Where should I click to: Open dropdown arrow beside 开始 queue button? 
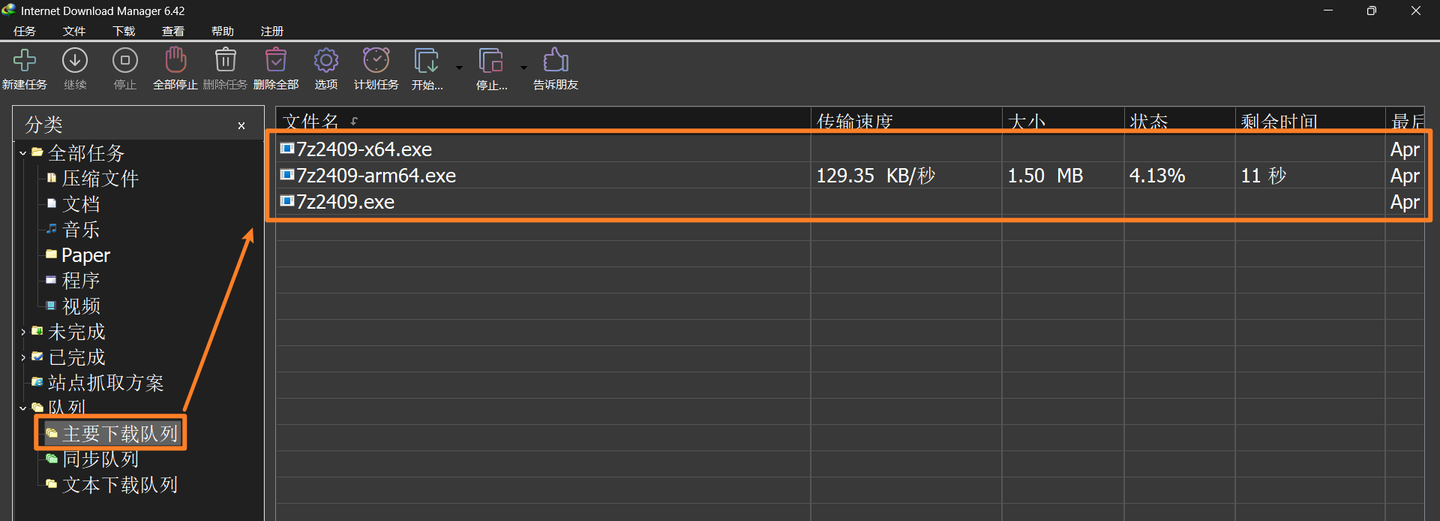point(459,68)
